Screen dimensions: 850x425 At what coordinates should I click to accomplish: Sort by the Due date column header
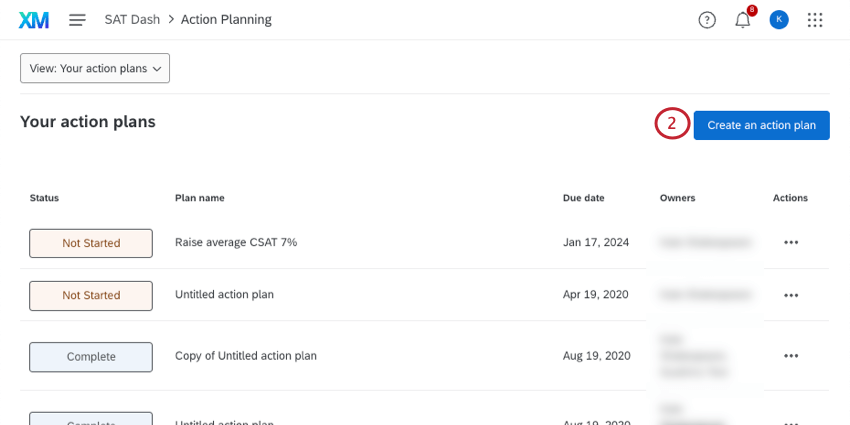point(584,198)
